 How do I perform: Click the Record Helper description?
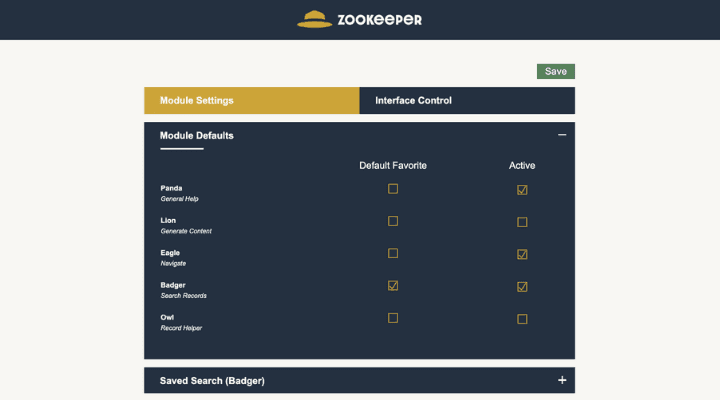coord(181,328)
